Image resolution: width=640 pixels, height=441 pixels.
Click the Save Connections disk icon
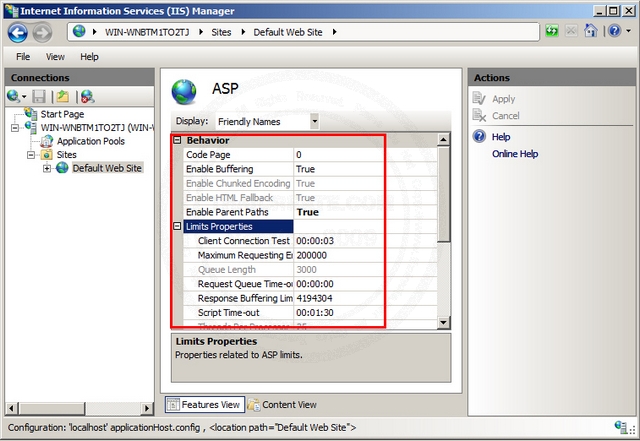coord(39,96)
